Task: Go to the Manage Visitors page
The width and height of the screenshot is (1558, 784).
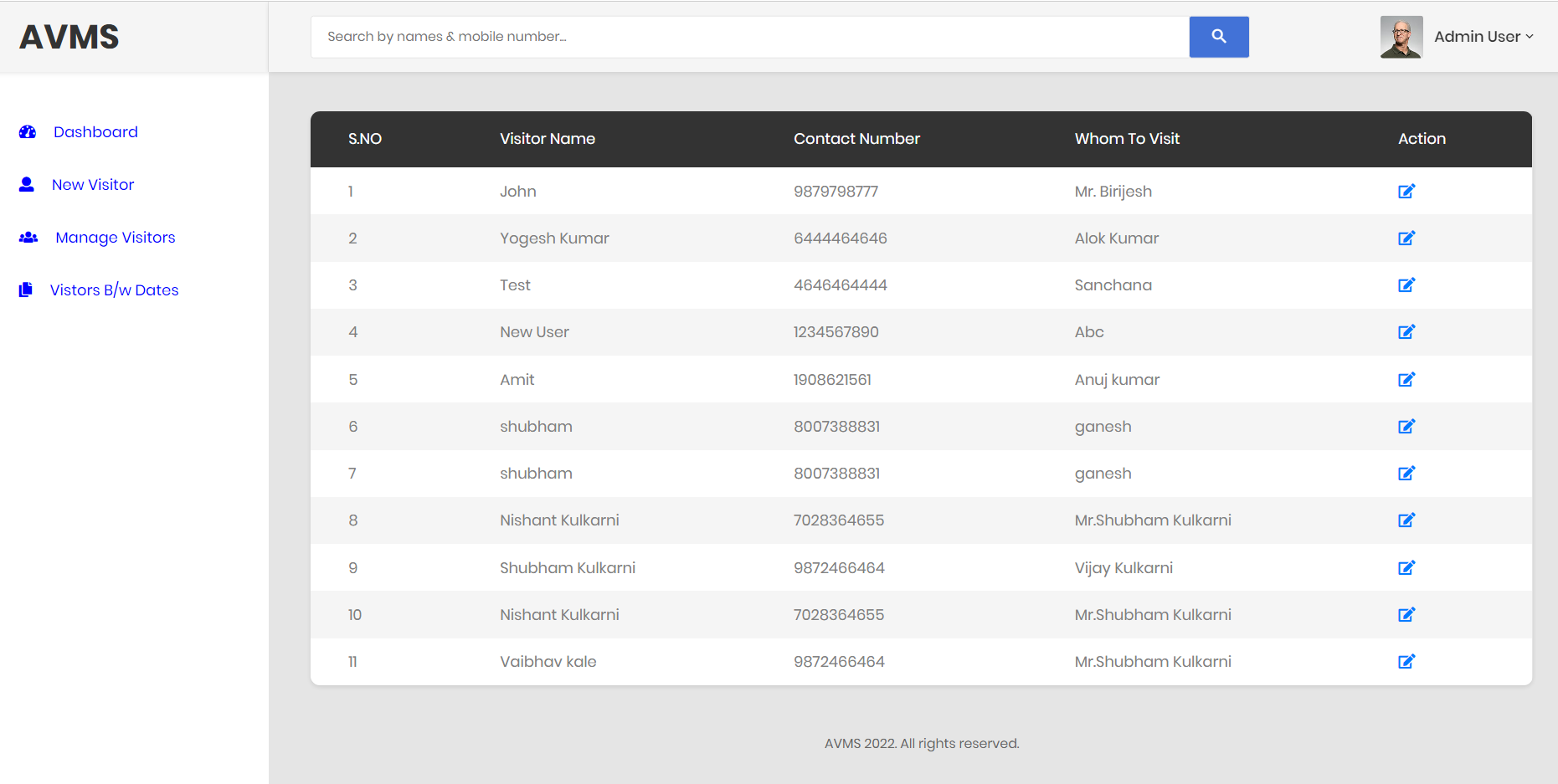Action: pyautogui.click(x=115, y=237)
